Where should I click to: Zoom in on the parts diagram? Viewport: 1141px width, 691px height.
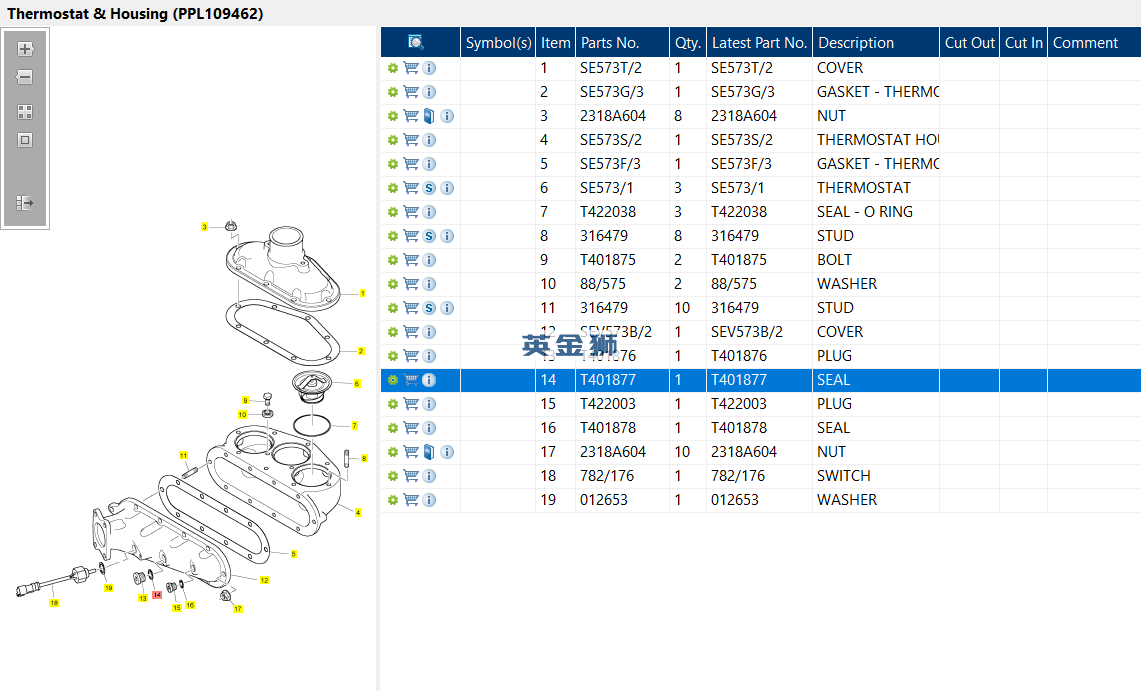(25, 49)
